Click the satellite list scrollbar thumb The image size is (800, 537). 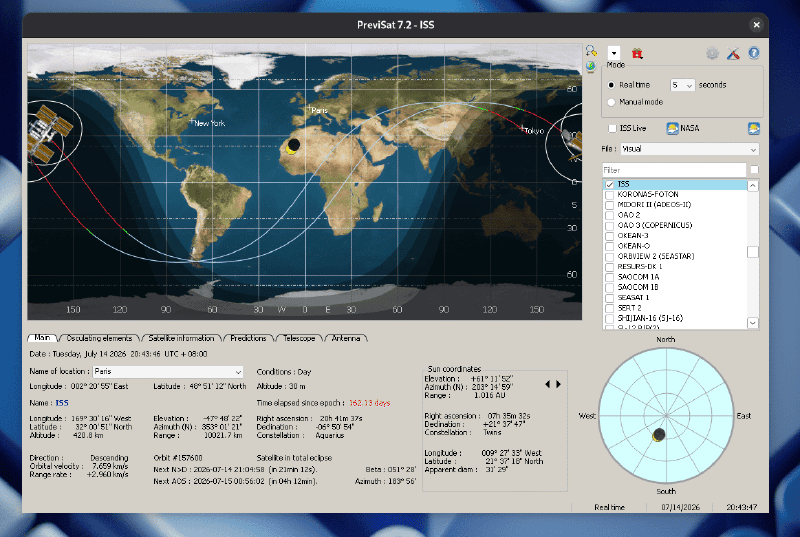click(x=753, y=252)
